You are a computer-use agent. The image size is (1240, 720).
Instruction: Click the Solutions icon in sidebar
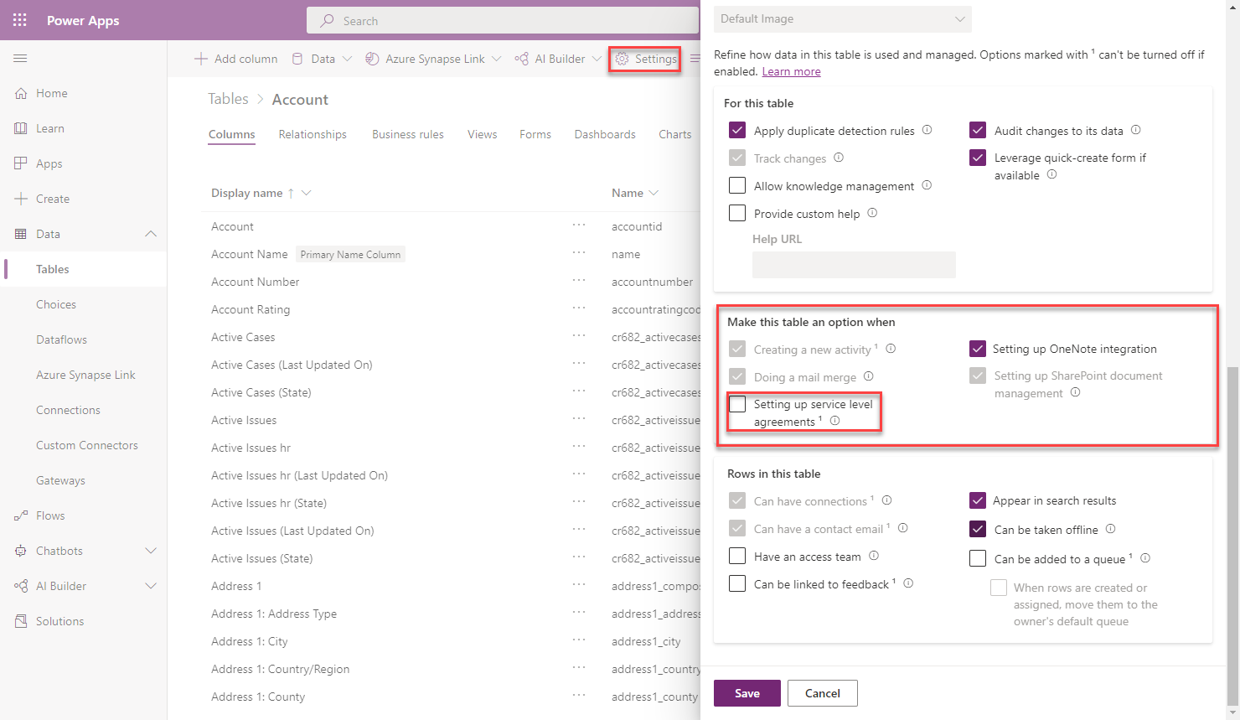[x=21, y=621]
